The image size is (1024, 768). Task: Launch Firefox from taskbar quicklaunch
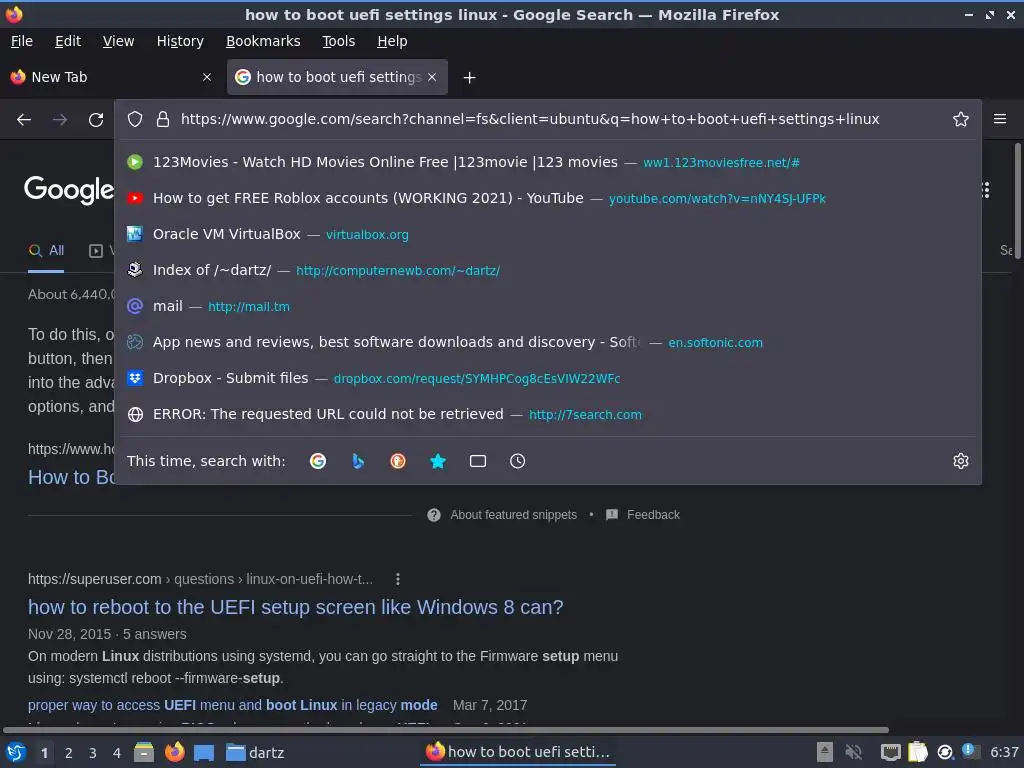pyautogui.click(x=174, y=752)
